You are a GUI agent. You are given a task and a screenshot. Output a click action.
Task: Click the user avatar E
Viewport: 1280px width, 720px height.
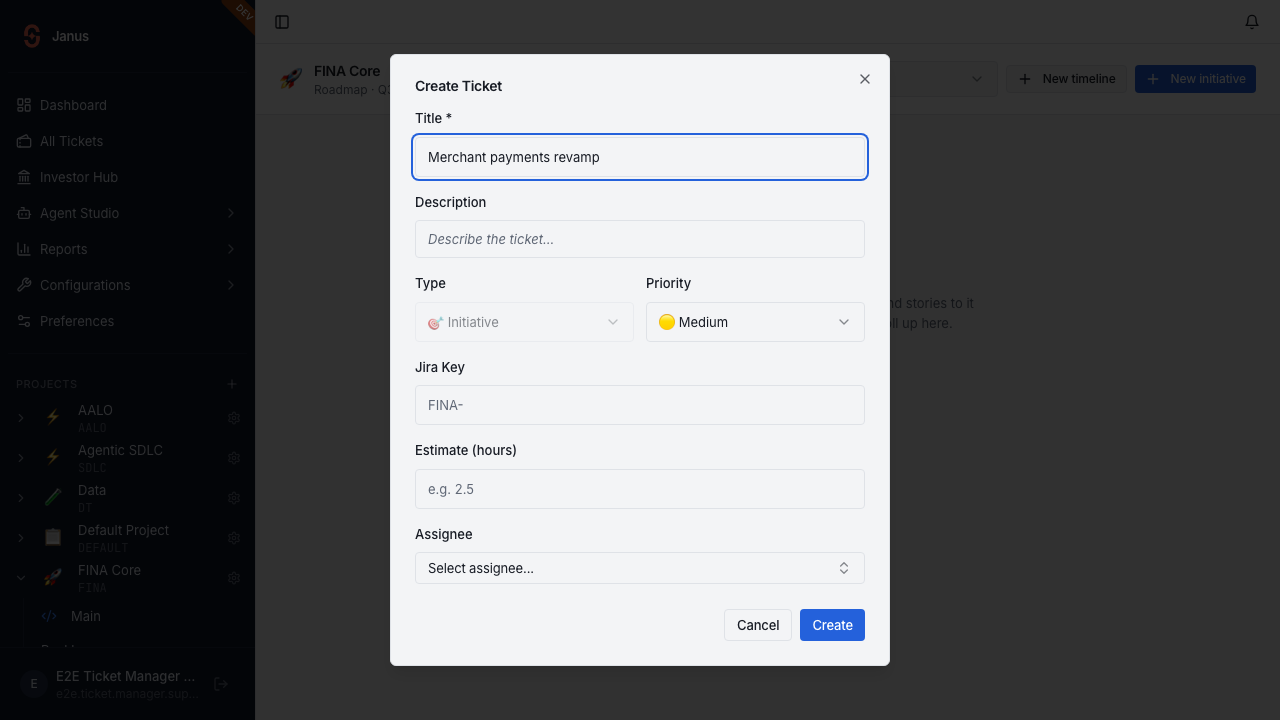[x=34, y=684]
